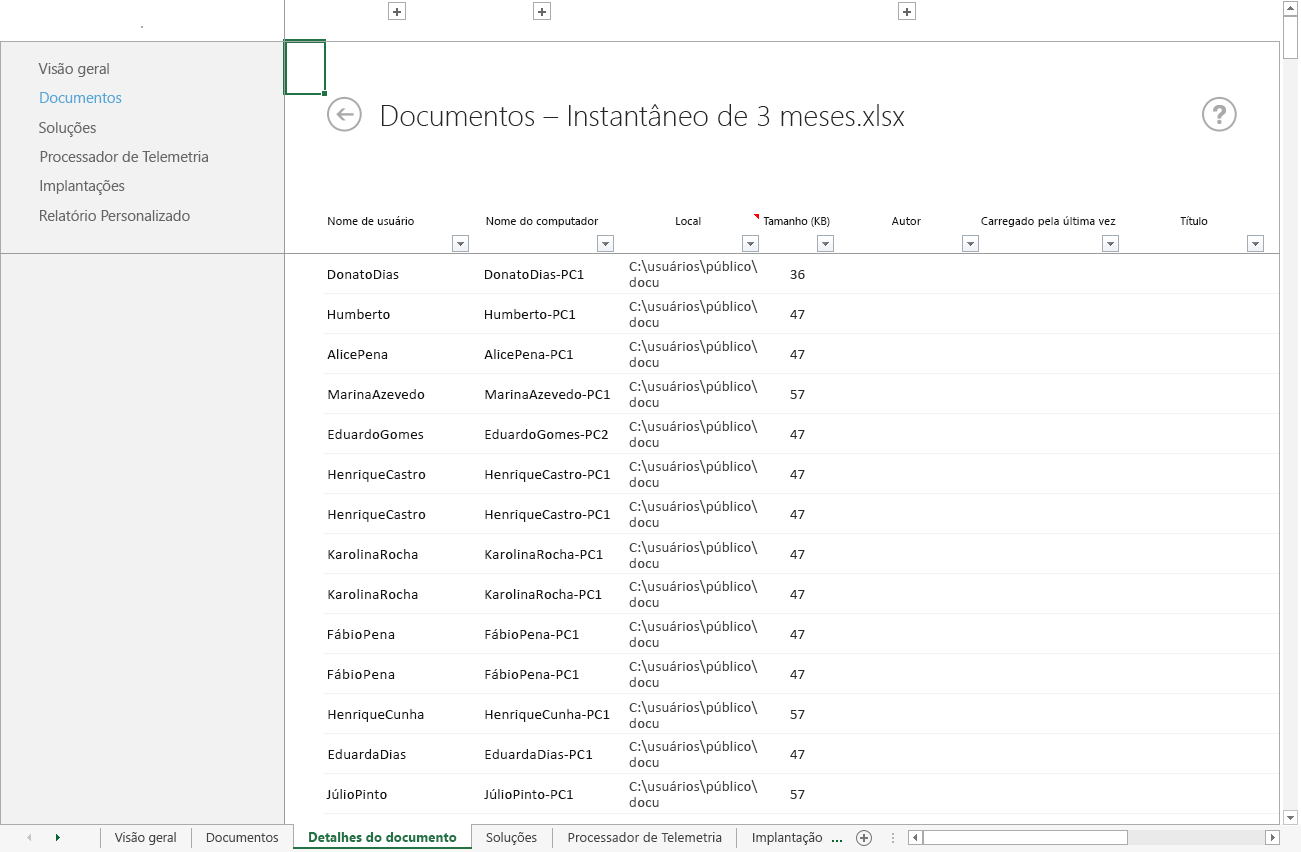The width and height of the screenshot is (1301, 852).
Task: Switch to the Documentos sheet tab
Action: [x=242, y=838]
